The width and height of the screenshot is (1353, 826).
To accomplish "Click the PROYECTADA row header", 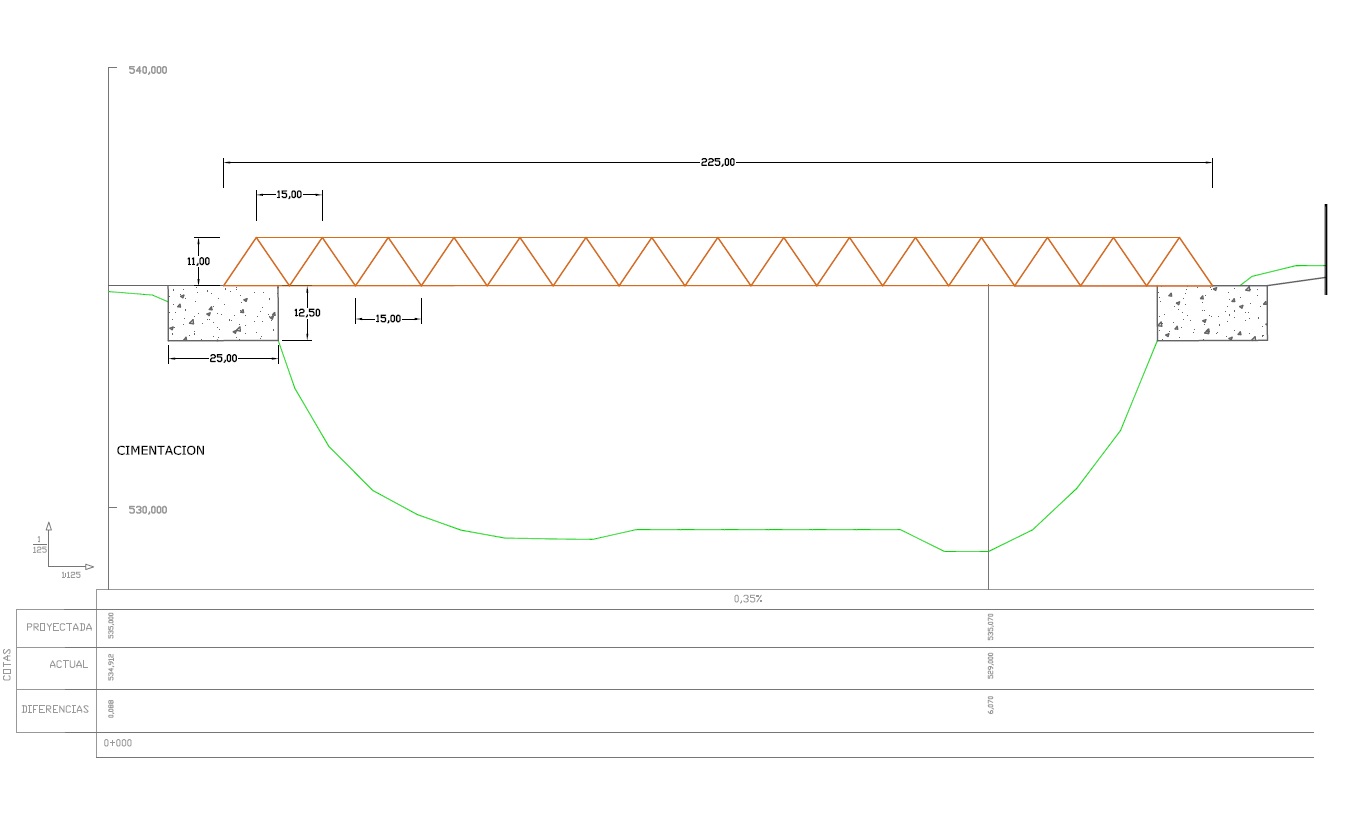I will (59, 628).
